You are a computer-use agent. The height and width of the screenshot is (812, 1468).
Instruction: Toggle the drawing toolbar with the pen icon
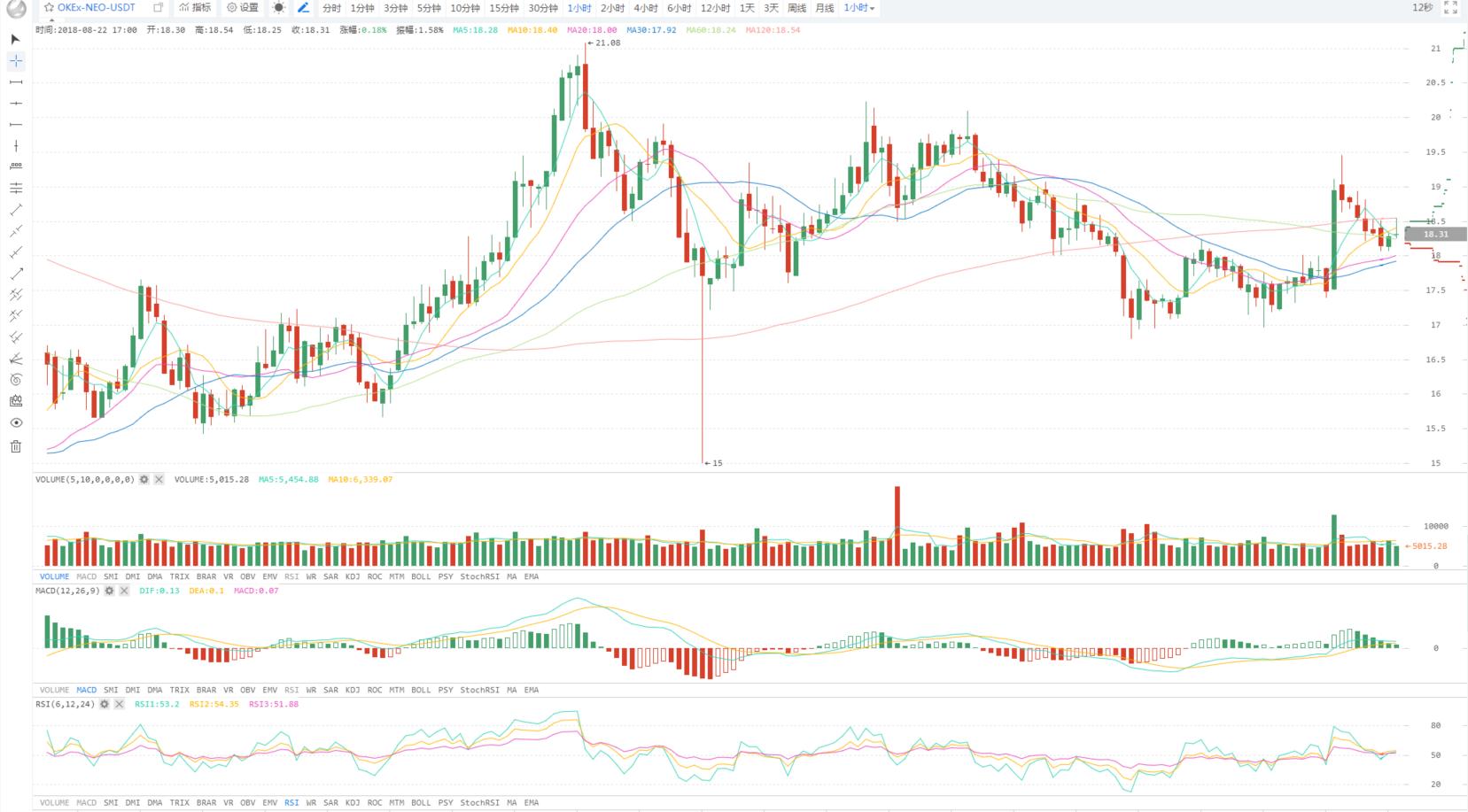point(303,8)
